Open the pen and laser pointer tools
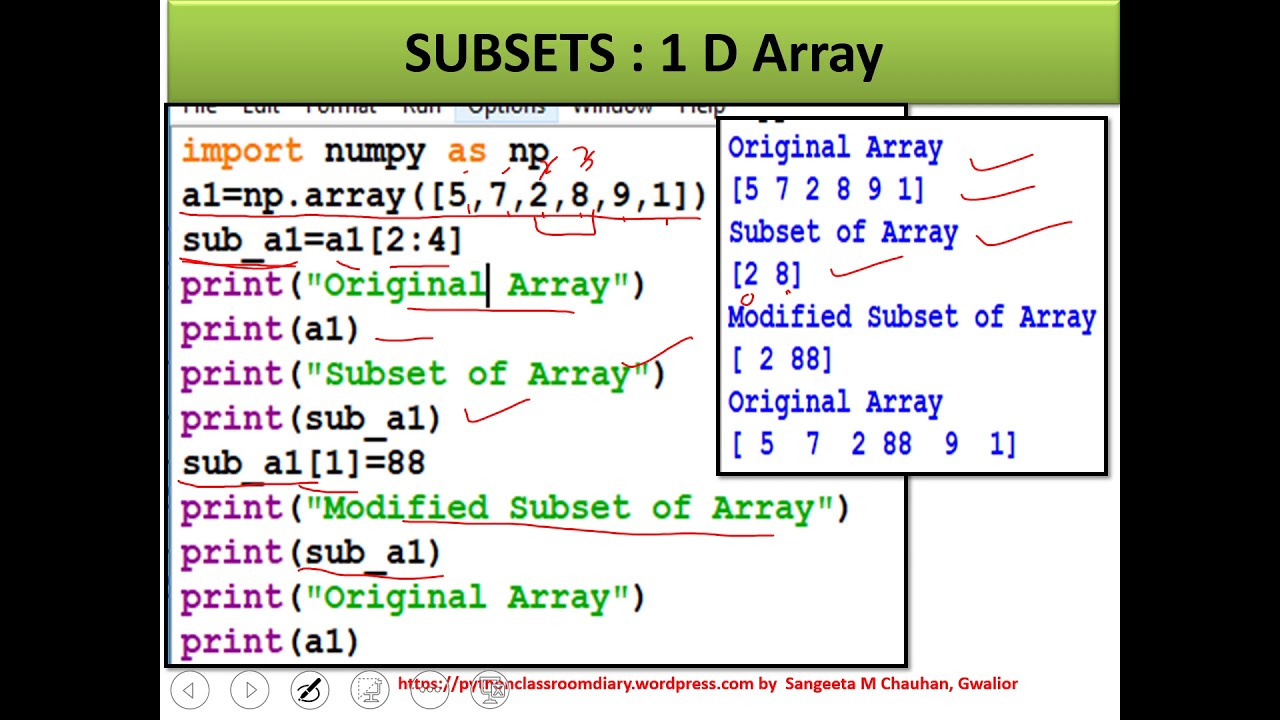This screenshot has width=1280, height=720. click(310, 690)
